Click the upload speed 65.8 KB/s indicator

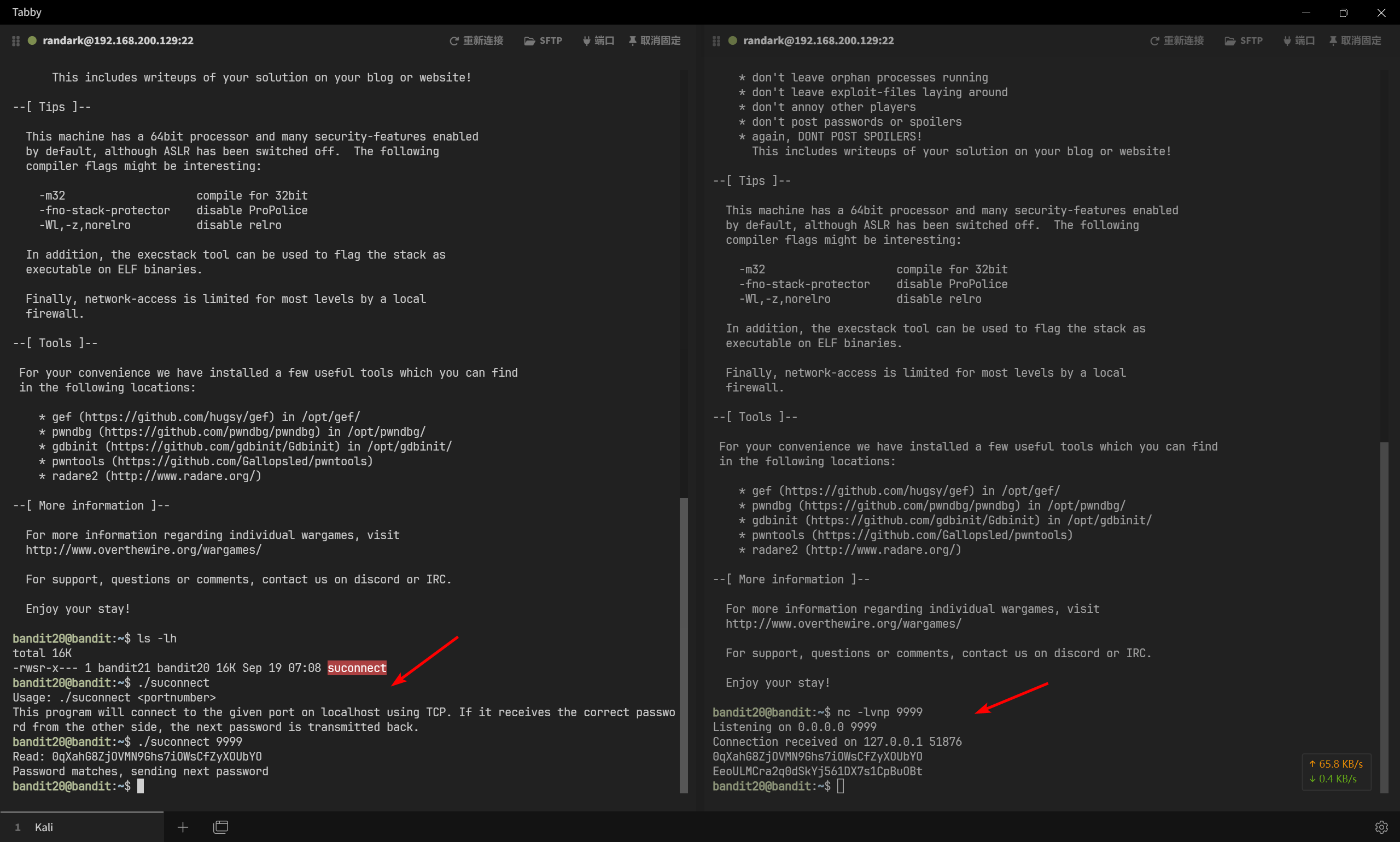click(x=1336, y=764)
